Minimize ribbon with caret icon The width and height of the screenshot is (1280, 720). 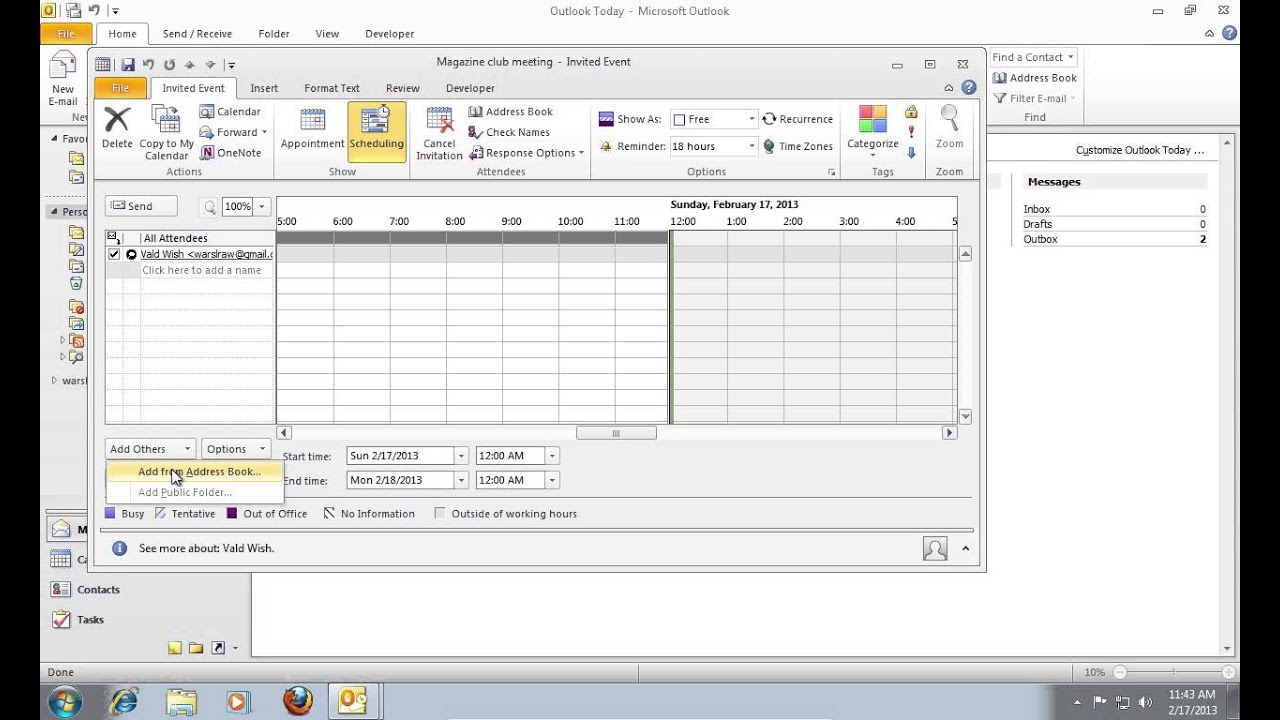[x=949, y=88]
